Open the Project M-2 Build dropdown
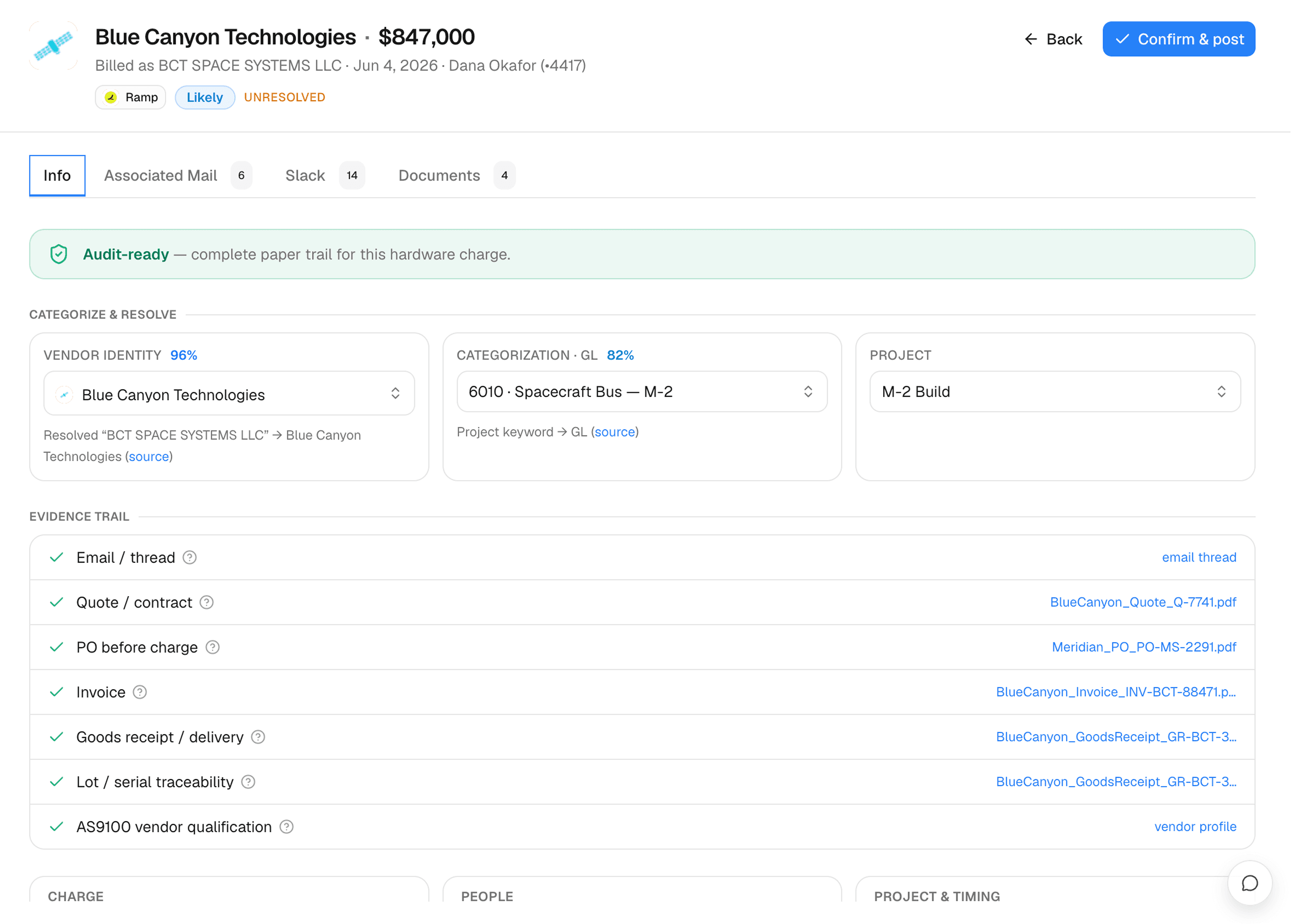This screenshot has width=1291, height=924. coord(1055,391)
